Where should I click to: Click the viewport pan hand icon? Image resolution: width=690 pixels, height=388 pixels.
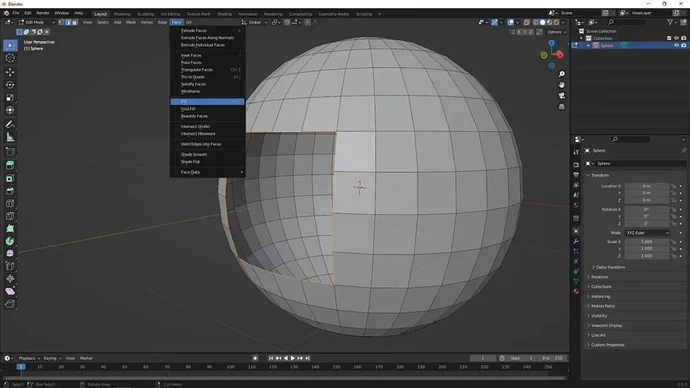pos(562,85)
